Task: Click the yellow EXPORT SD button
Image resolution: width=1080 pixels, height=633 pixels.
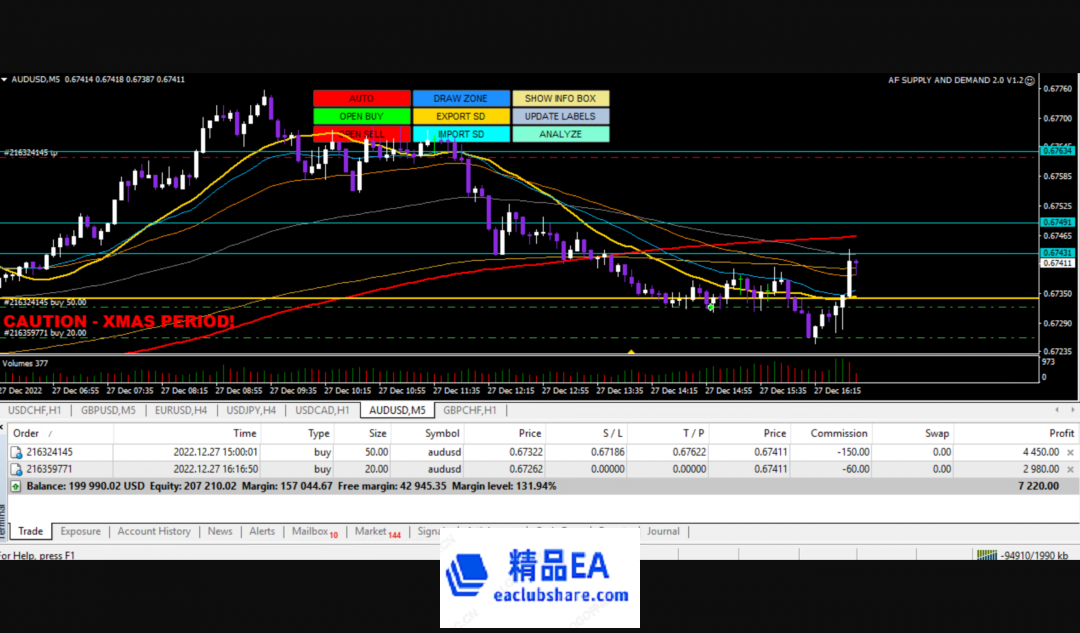Action: 461,116
